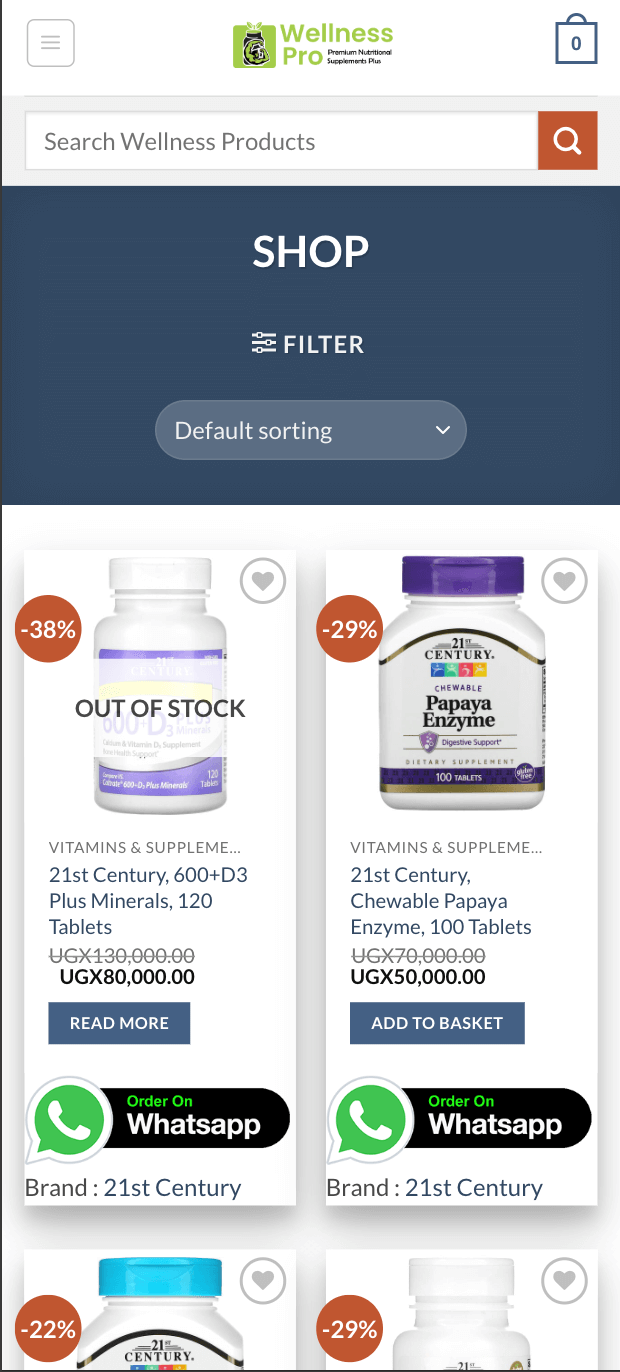Toggle wishlist heart on bottom-right product
The image size is (620, 1372).
point(564,1281)
